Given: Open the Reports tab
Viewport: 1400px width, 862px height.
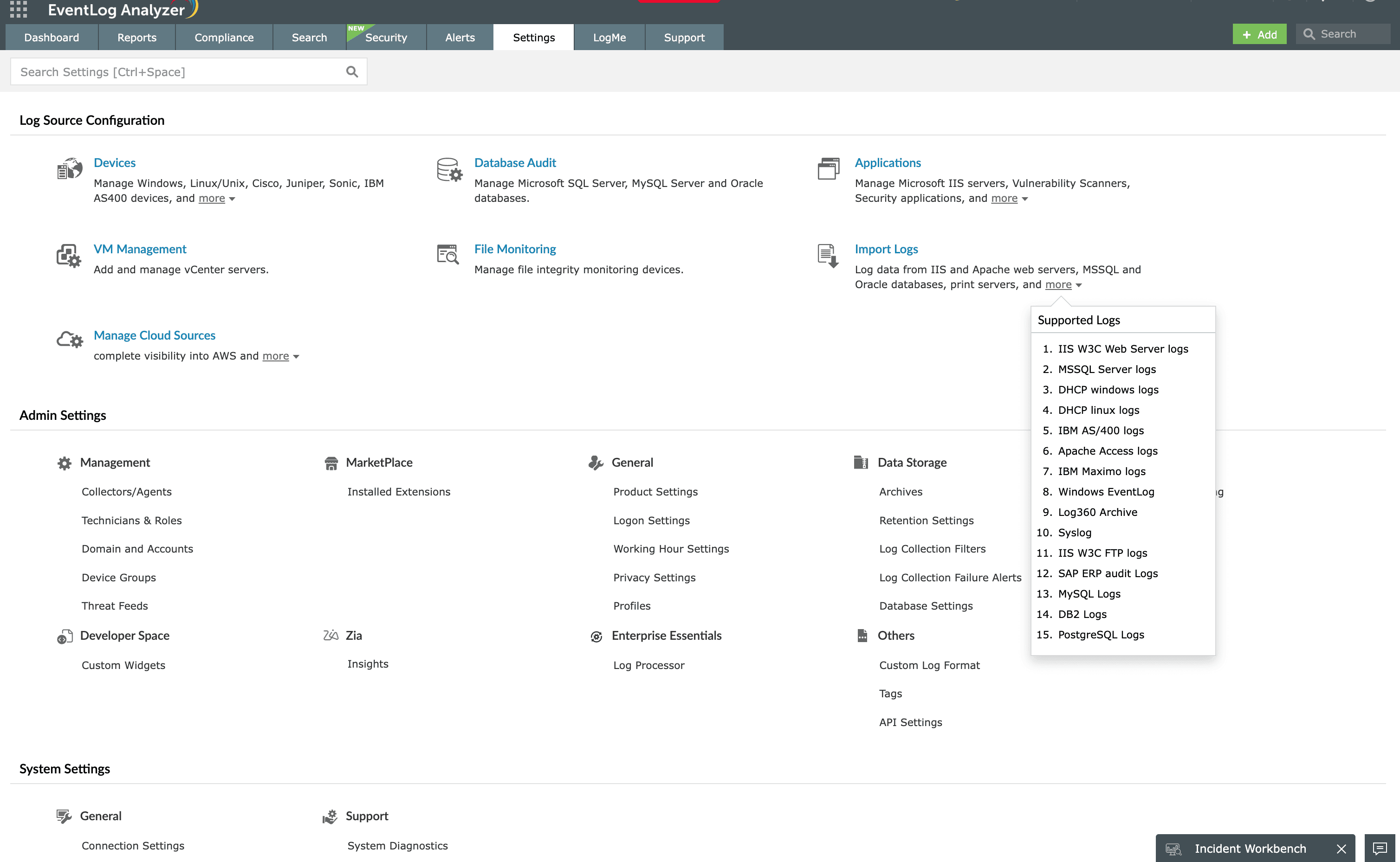Looking at the screenshot, I should (137, 37).
